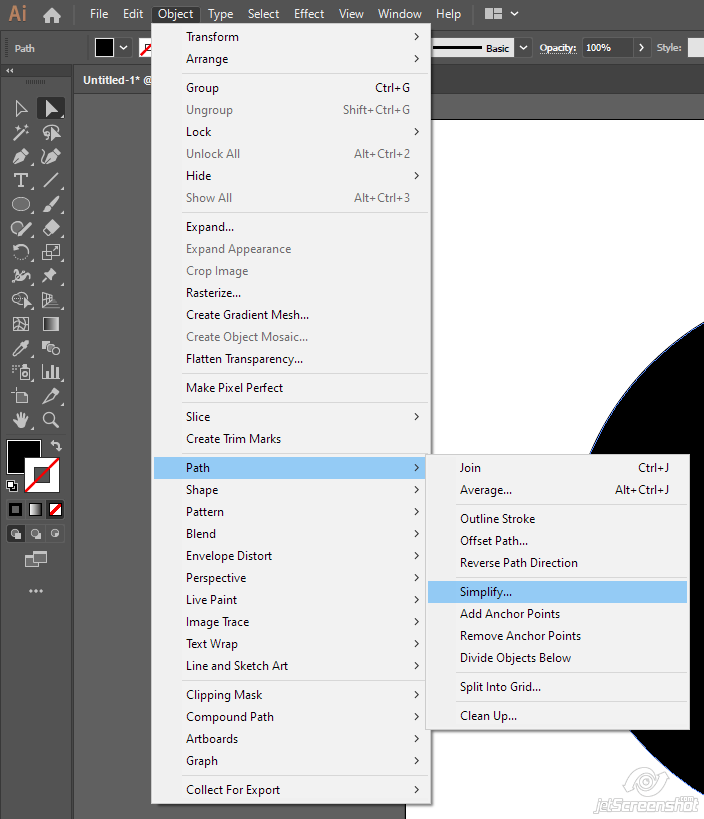
Task: Click Add Anchor Points menu item
Action: [x=557, y=614]
